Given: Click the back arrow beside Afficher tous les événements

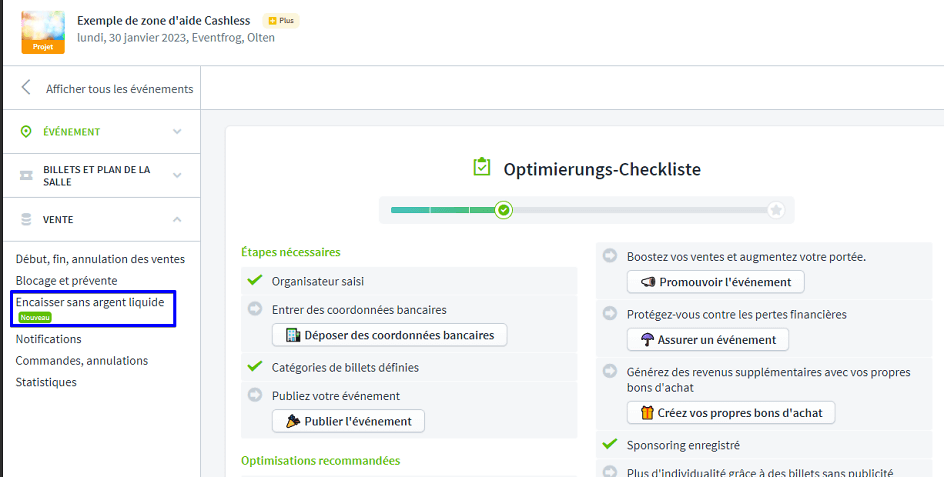Looking at the screenshot, I should tap(26, 88).
